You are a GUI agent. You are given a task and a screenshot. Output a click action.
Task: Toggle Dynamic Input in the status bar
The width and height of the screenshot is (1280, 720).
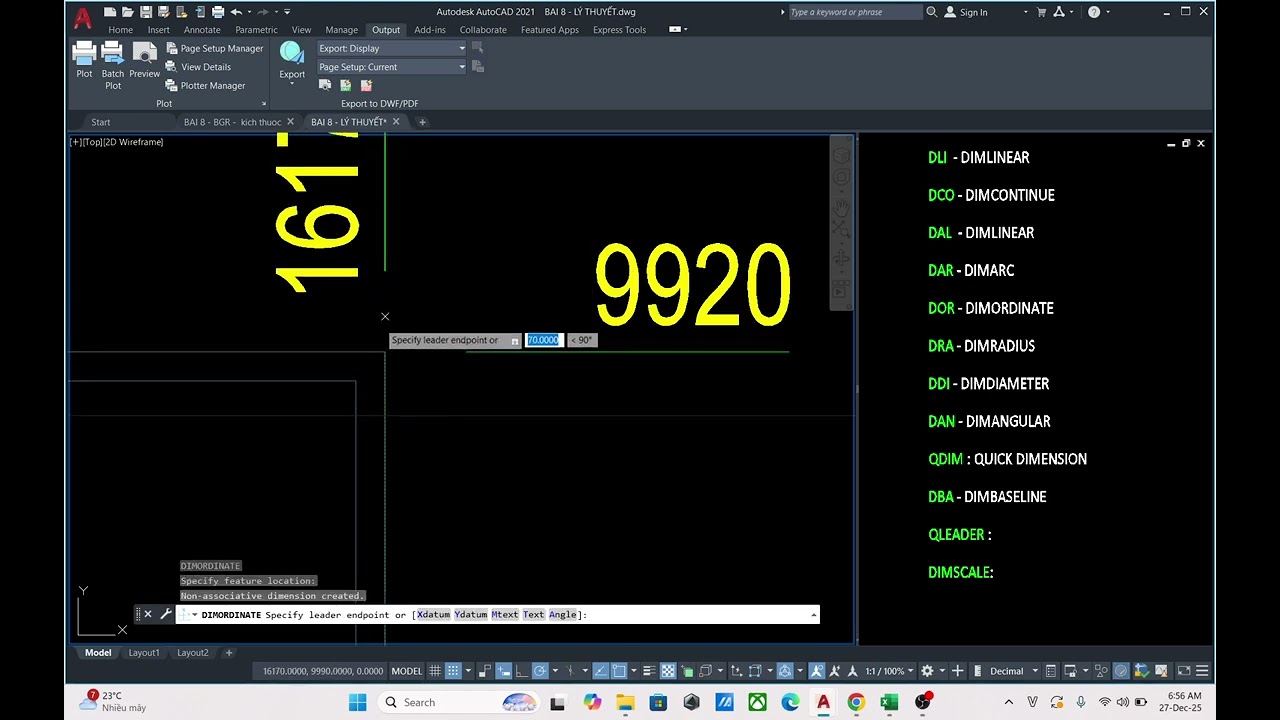tap(503, 671)
